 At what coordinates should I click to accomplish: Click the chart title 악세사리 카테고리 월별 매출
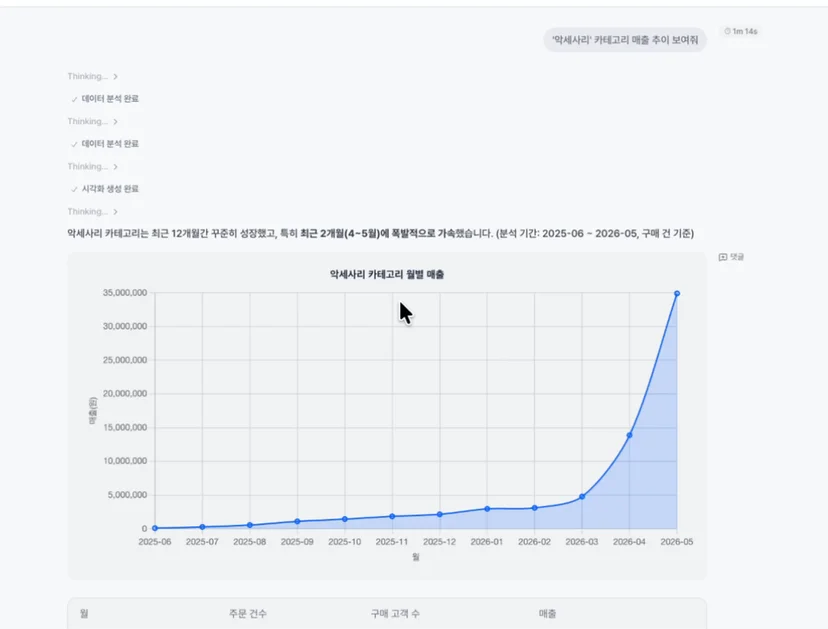click(387, 274)
